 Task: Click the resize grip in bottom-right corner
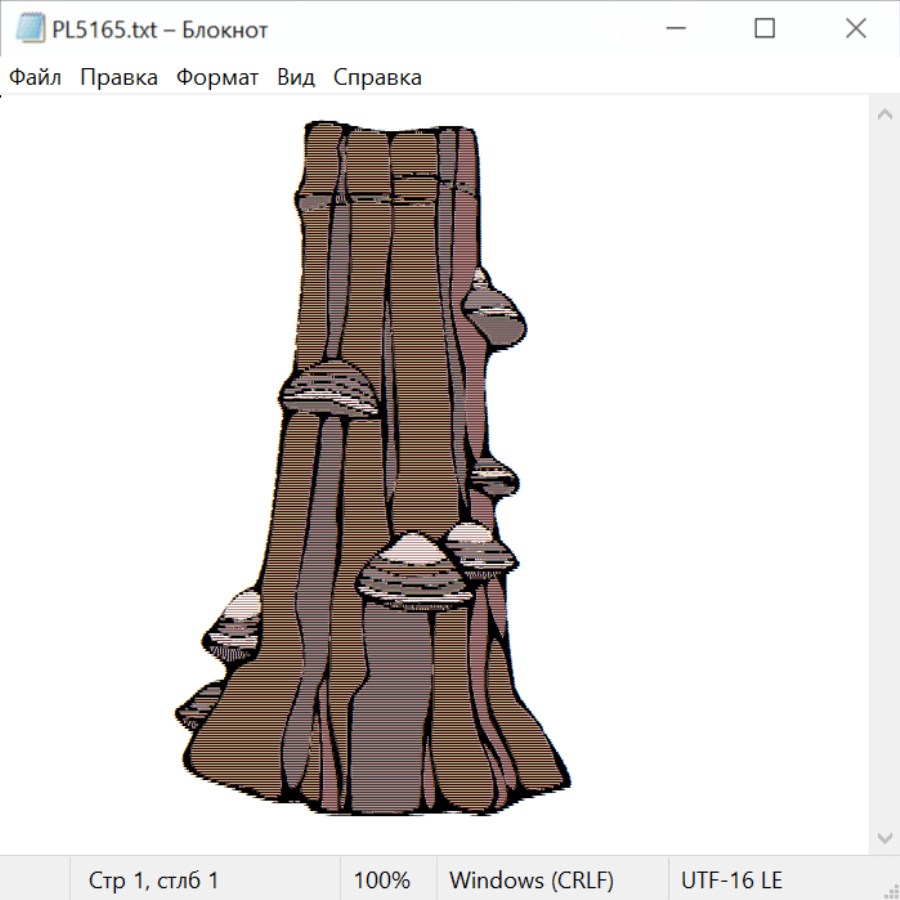[891, 891]
